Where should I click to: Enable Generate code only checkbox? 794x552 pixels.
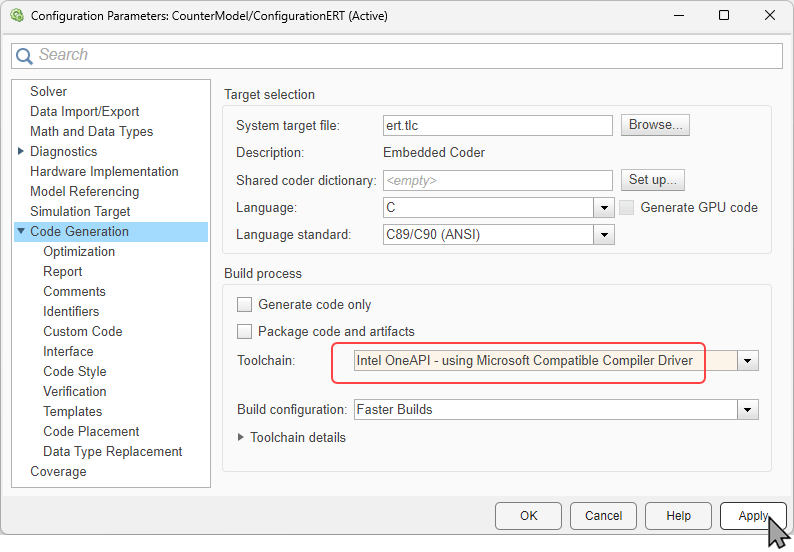tap(245, 304)
